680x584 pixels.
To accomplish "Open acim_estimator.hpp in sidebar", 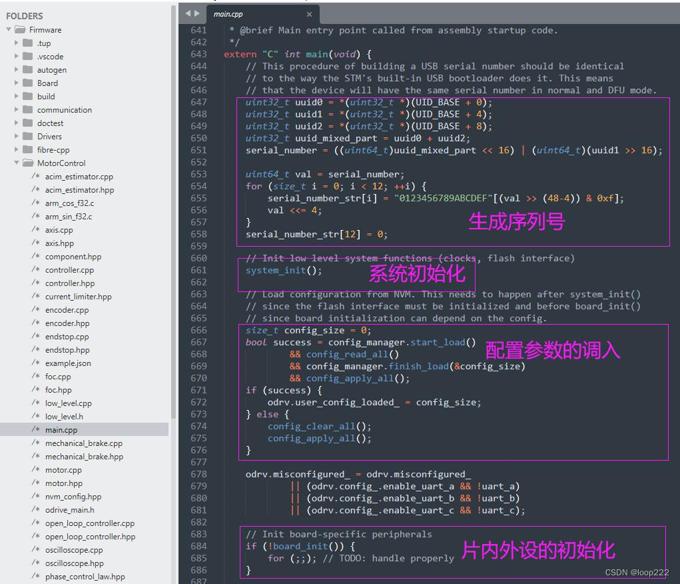I will tap(79, 190).
